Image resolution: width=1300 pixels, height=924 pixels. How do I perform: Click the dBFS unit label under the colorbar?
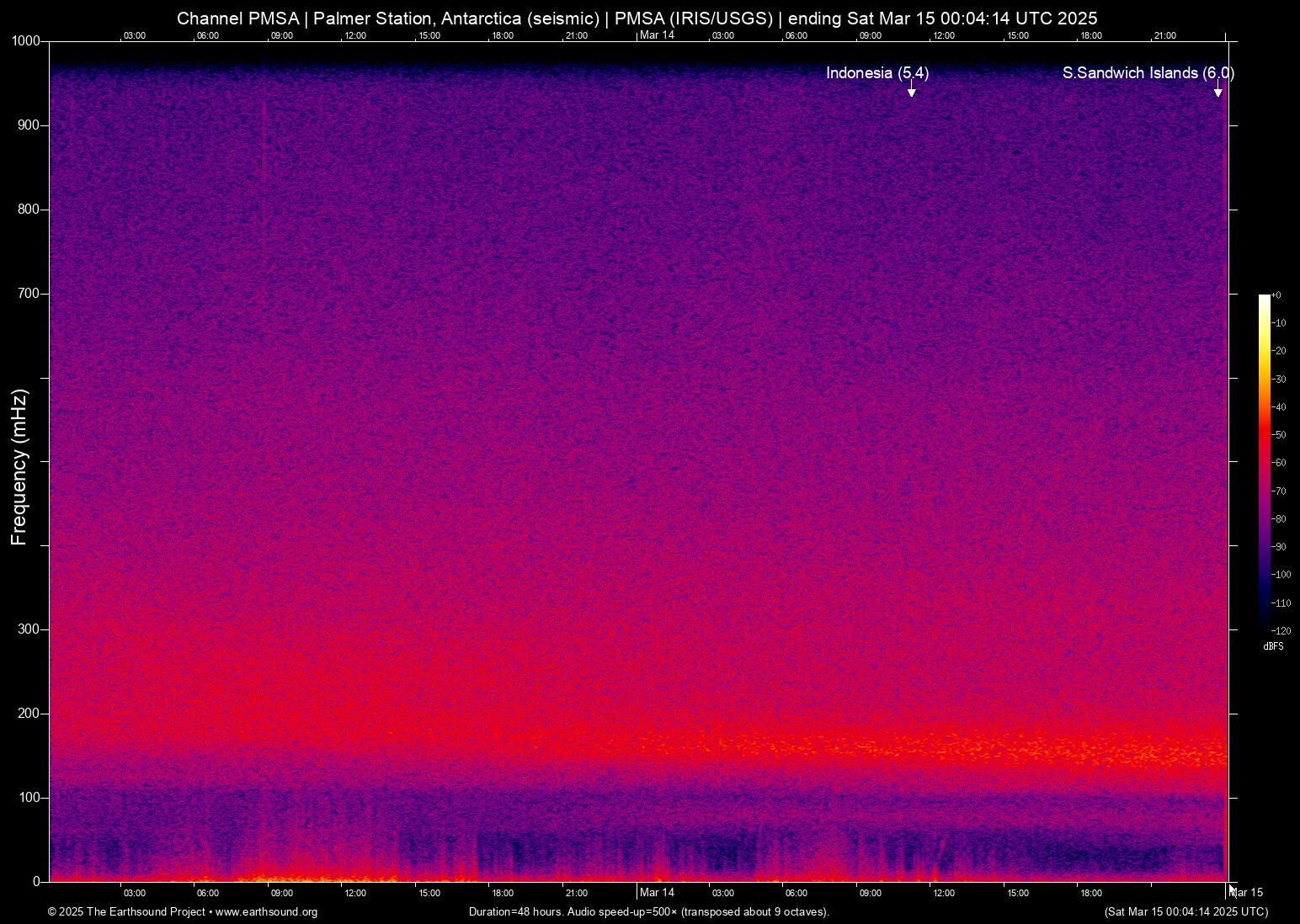click(1273, 646)
